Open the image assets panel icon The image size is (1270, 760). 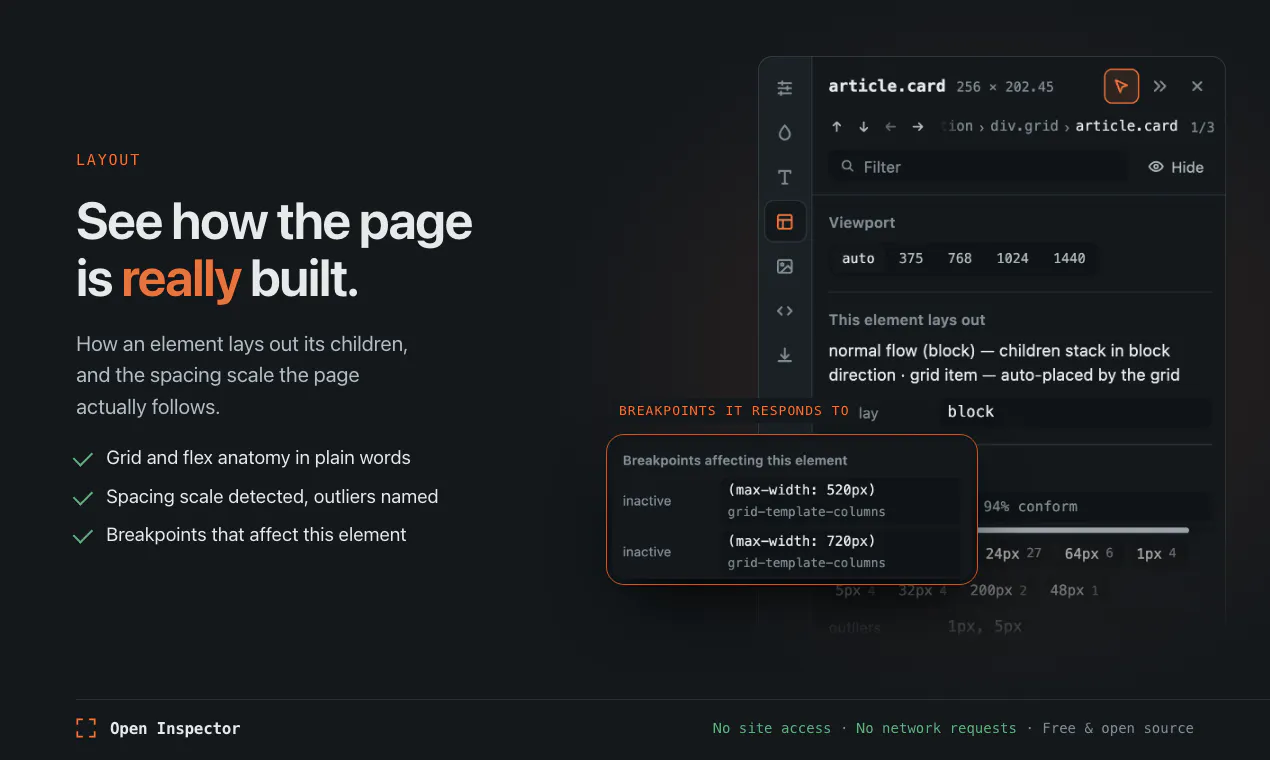click(x=785, y=266)
